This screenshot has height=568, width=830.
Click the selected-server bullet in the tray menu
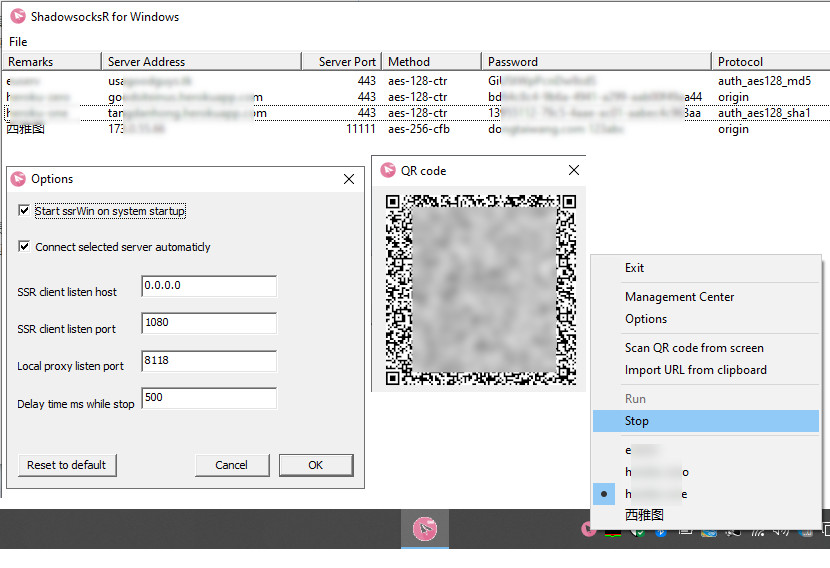coord(604,494)
